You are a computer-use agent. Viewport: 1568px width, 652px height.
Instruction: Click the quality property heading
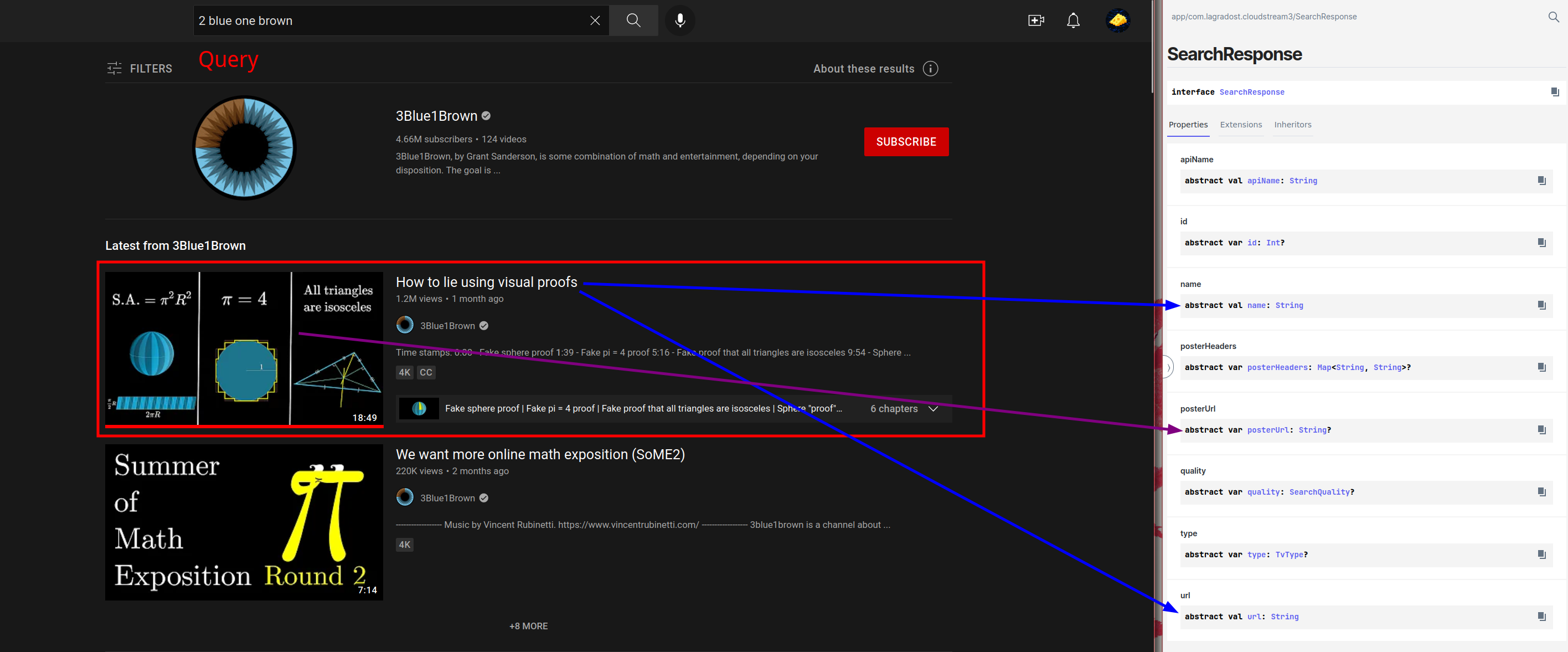pos(1193,471)
